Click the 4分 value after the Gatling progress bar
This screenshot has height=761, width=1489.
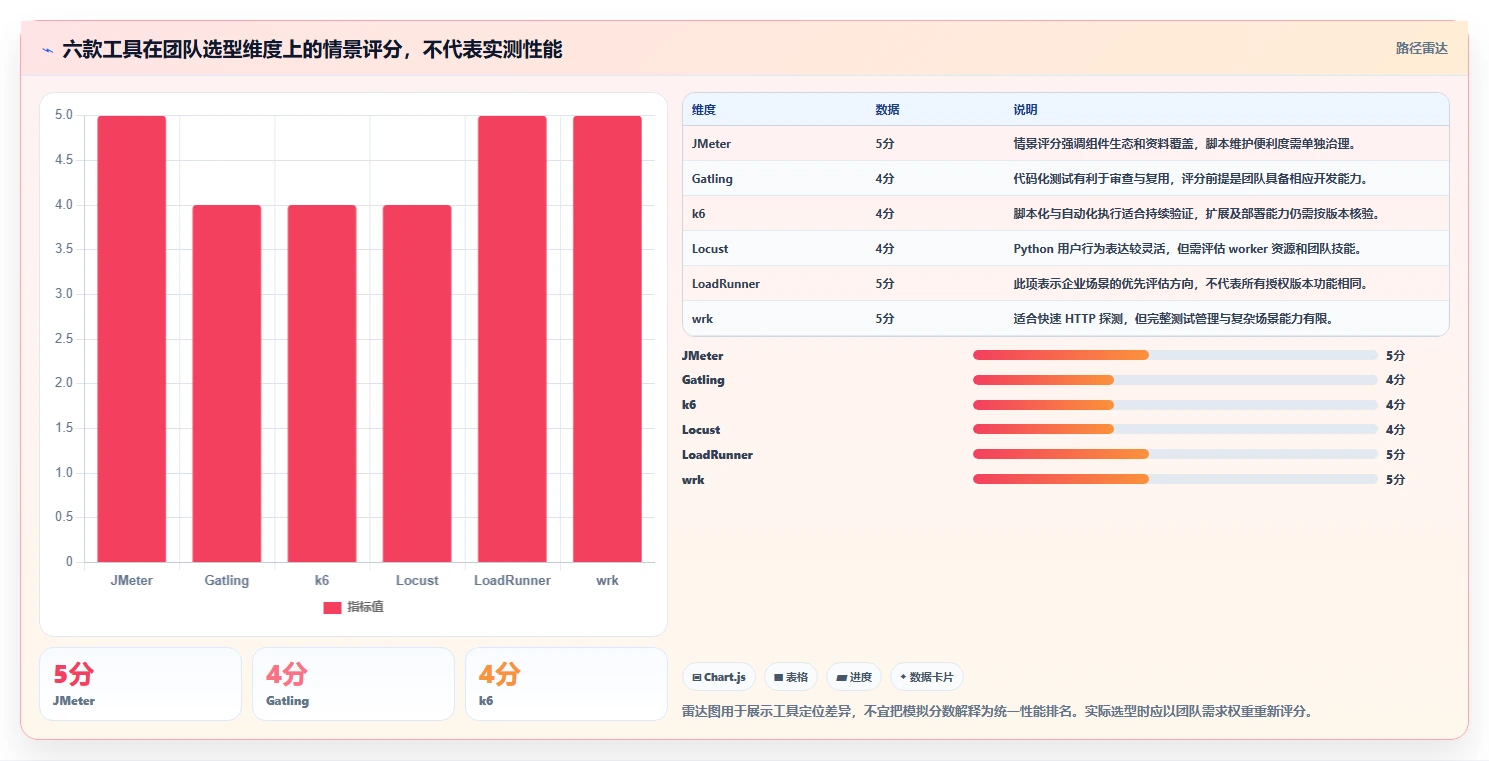[x=1396, y=380]
